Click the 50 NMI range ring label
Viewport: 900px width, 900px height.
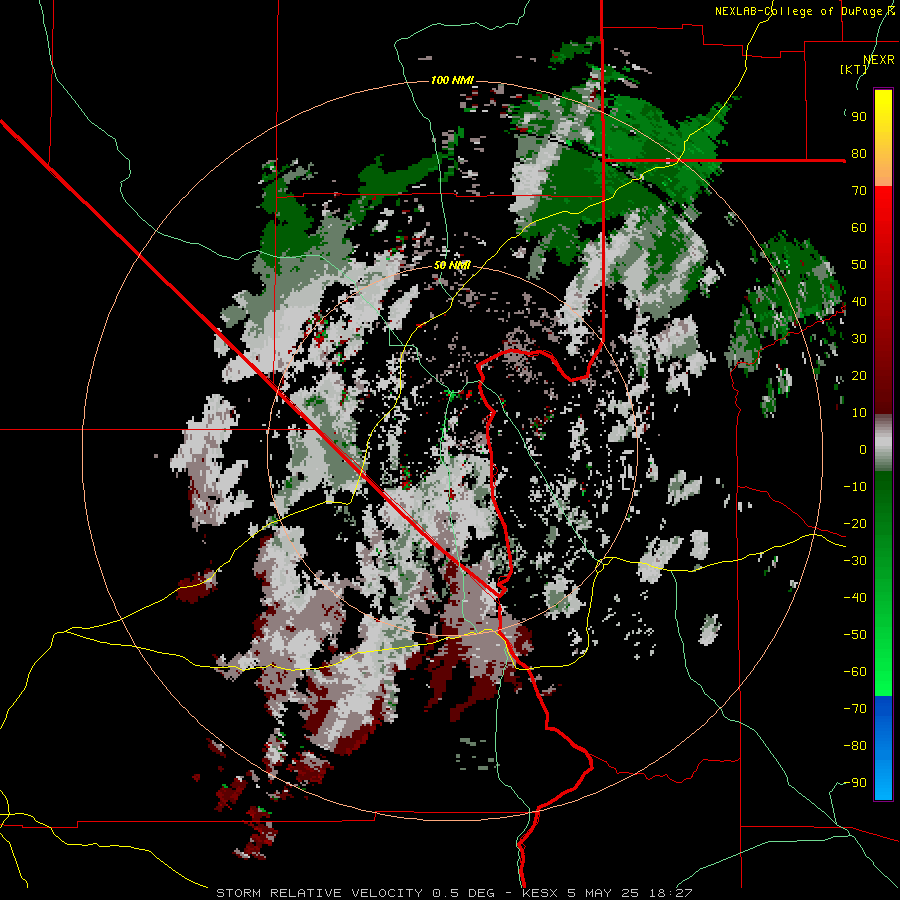pyautogui.click(x=452, y=265)
